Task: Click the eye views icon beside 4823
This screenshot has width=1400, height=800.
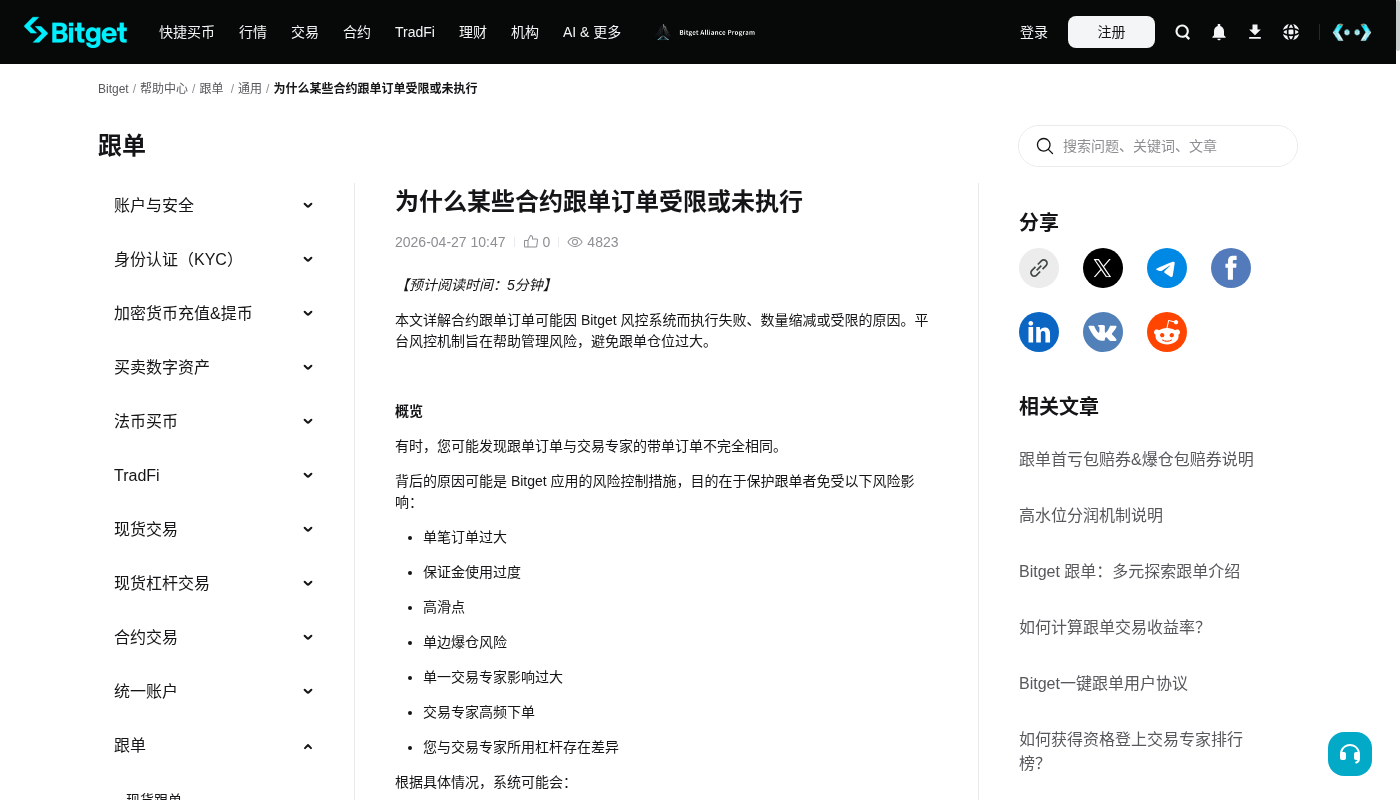Action: coord(575,242)
